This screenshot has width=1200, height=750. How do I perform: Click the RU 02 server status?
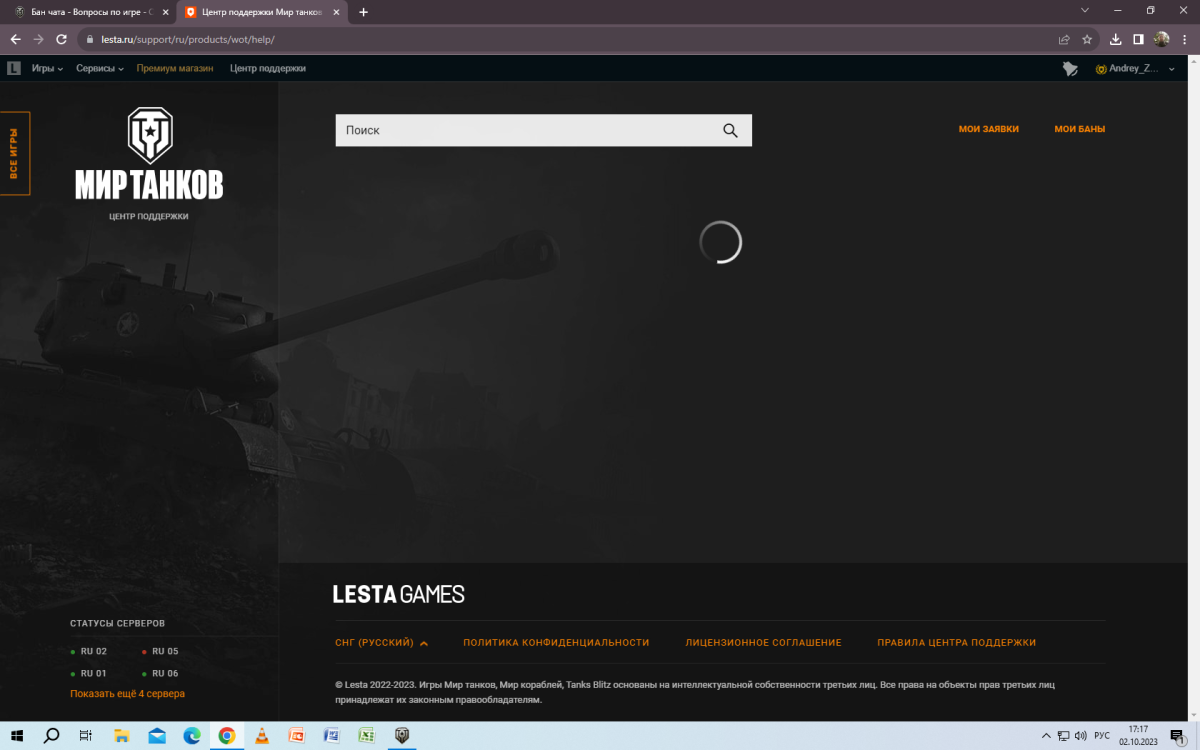pos(89,652)
